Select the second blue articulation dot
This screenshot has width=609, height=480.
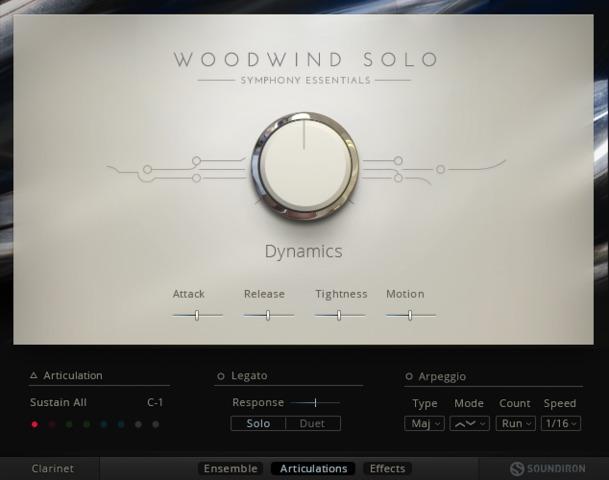pos(121,424)
